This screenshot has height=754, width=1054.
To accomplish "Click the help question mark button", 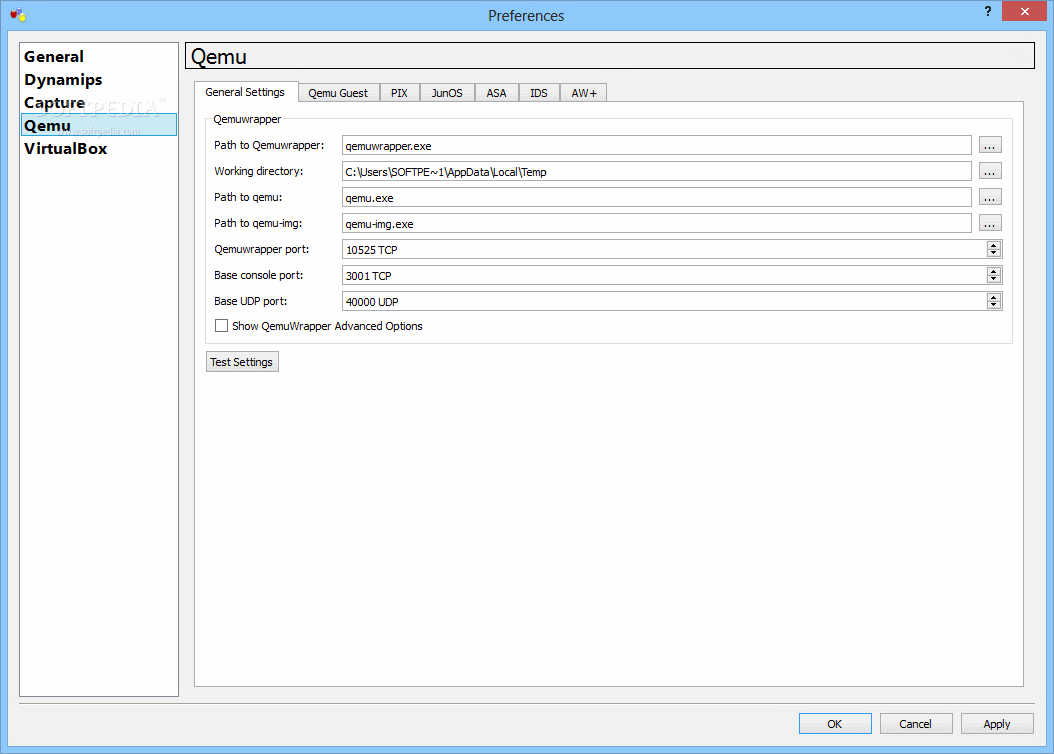I will click(987, 11).
